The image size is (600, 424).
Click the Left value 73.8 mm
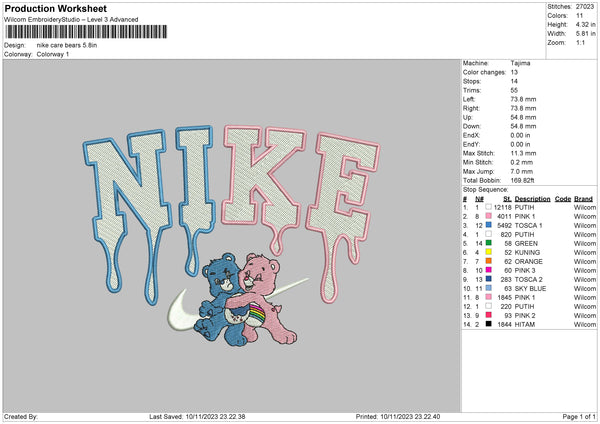(x=523, y=99)
